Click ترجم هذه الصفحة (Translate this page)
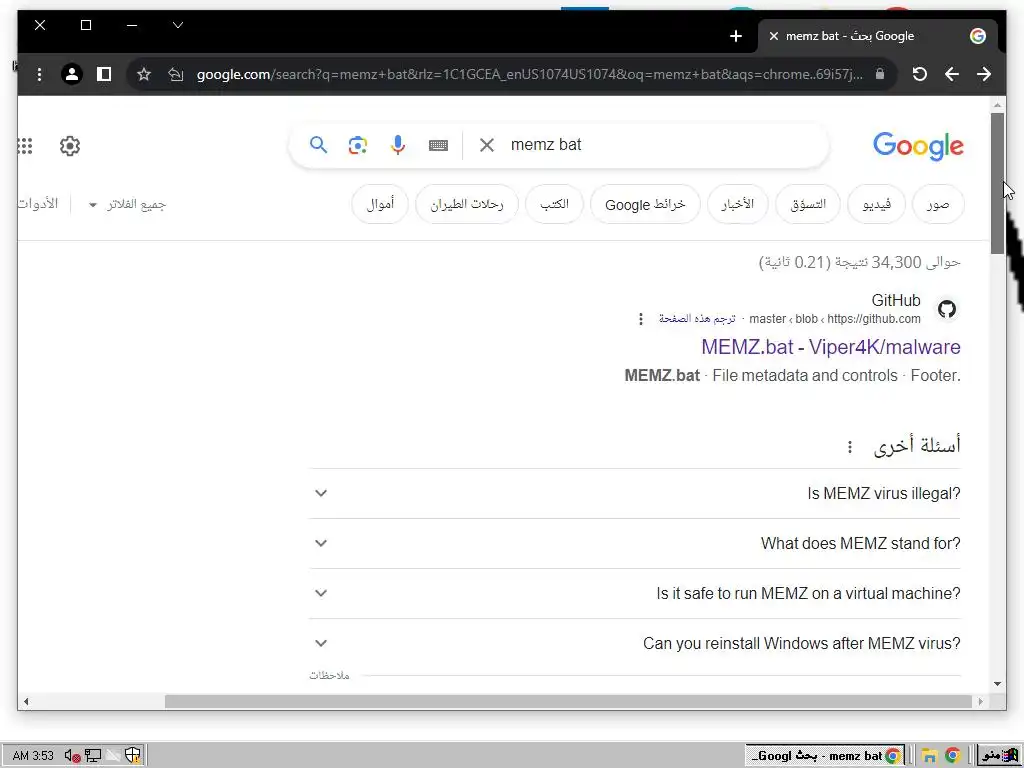This screenshot has height=768, width=1024. point(697,319)
